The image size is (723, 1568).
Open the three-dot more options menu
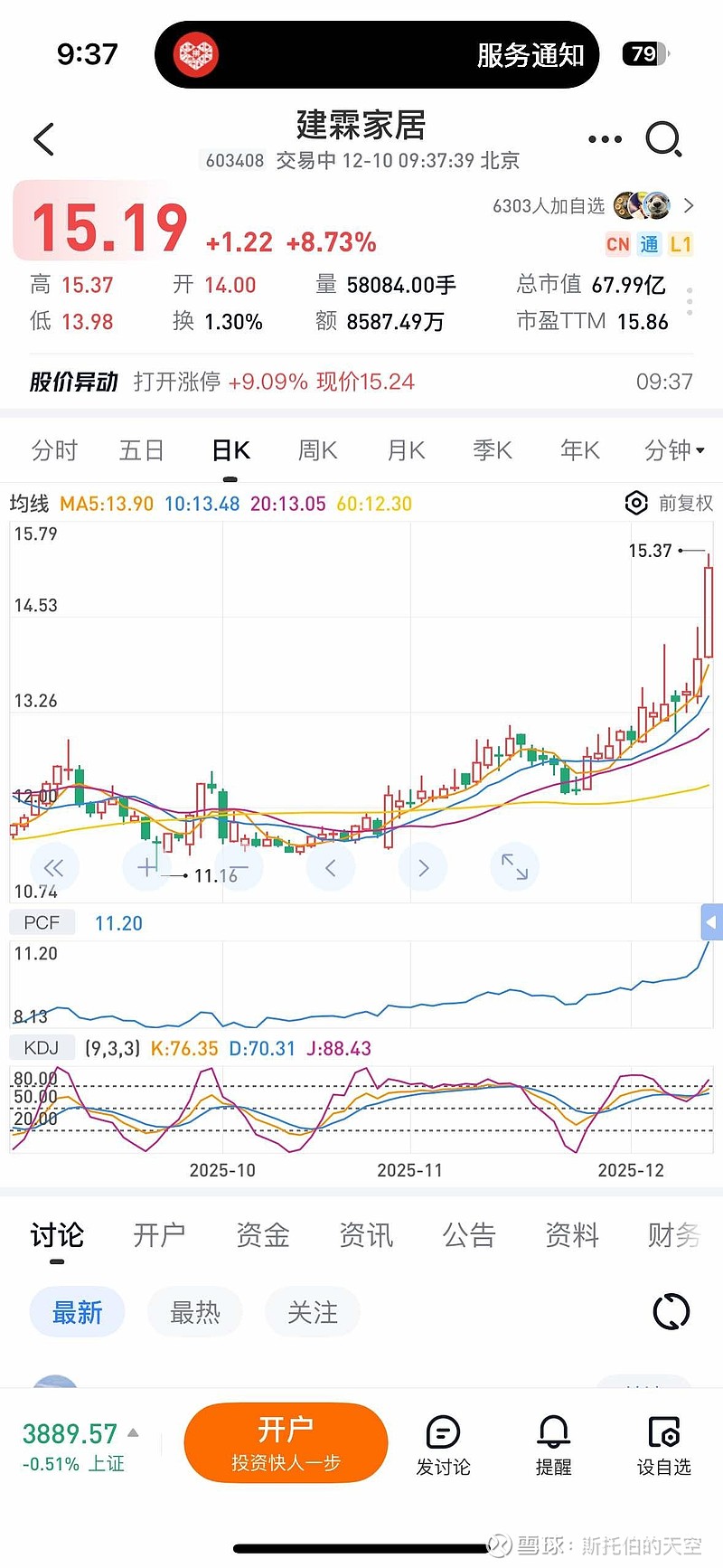click(605, 139)
